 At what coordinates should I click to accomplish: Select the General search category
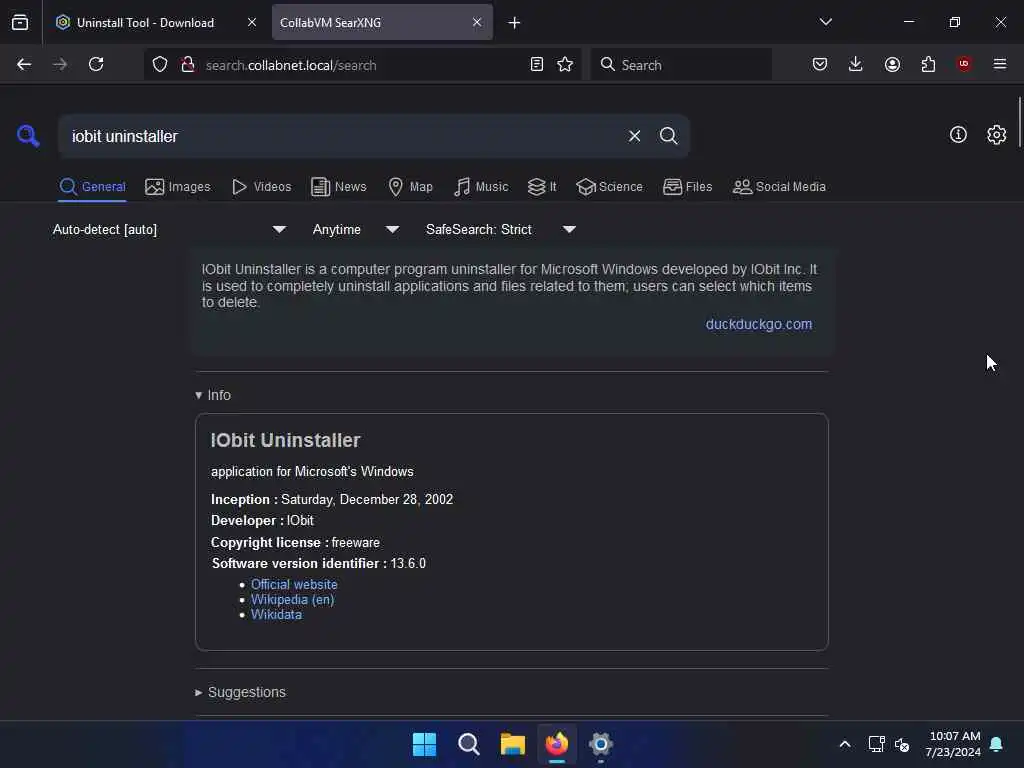coord(92,187)
